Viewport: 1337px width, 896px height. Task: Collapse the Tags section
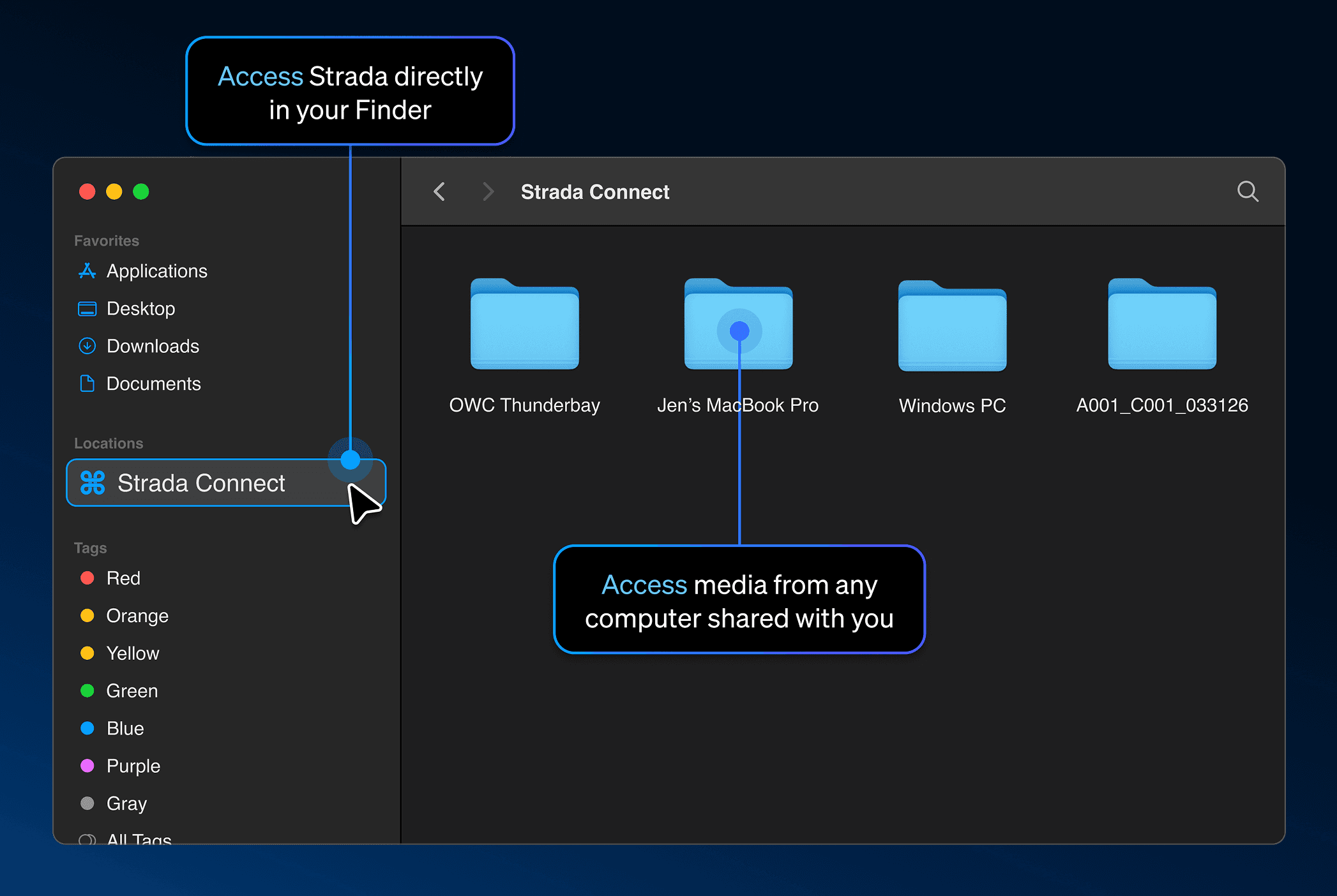(x=89, y=548)
